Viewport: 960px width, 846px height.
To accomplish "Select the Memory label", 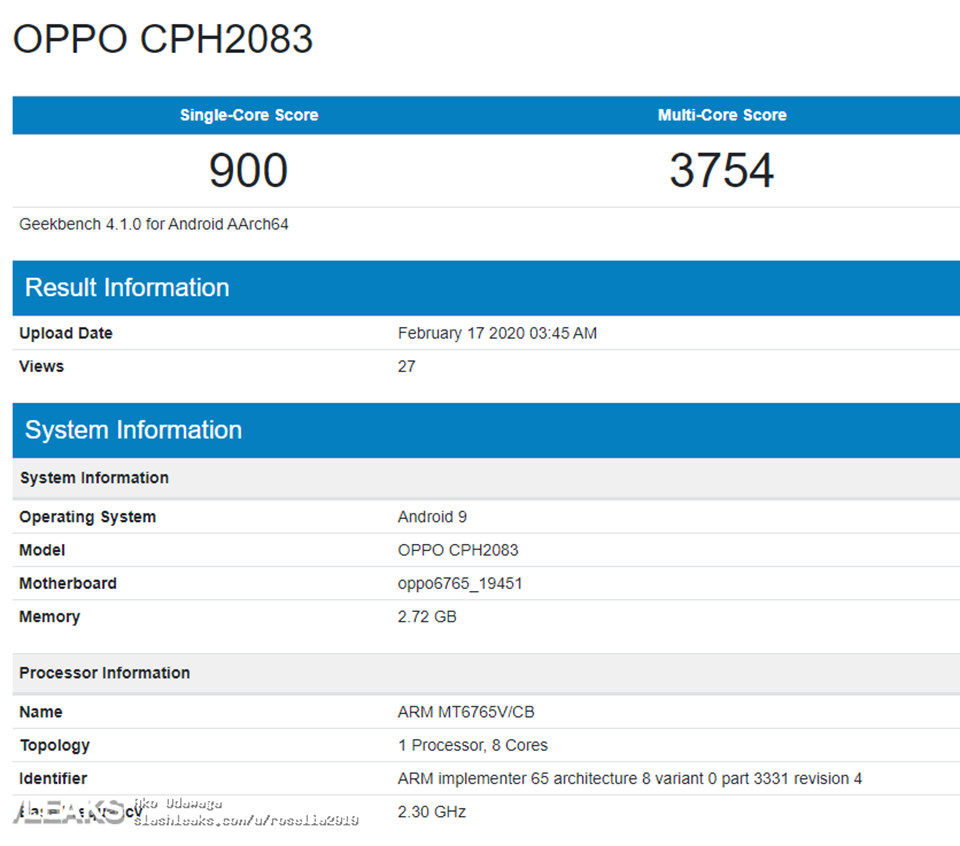I will (x=50, y=616).
